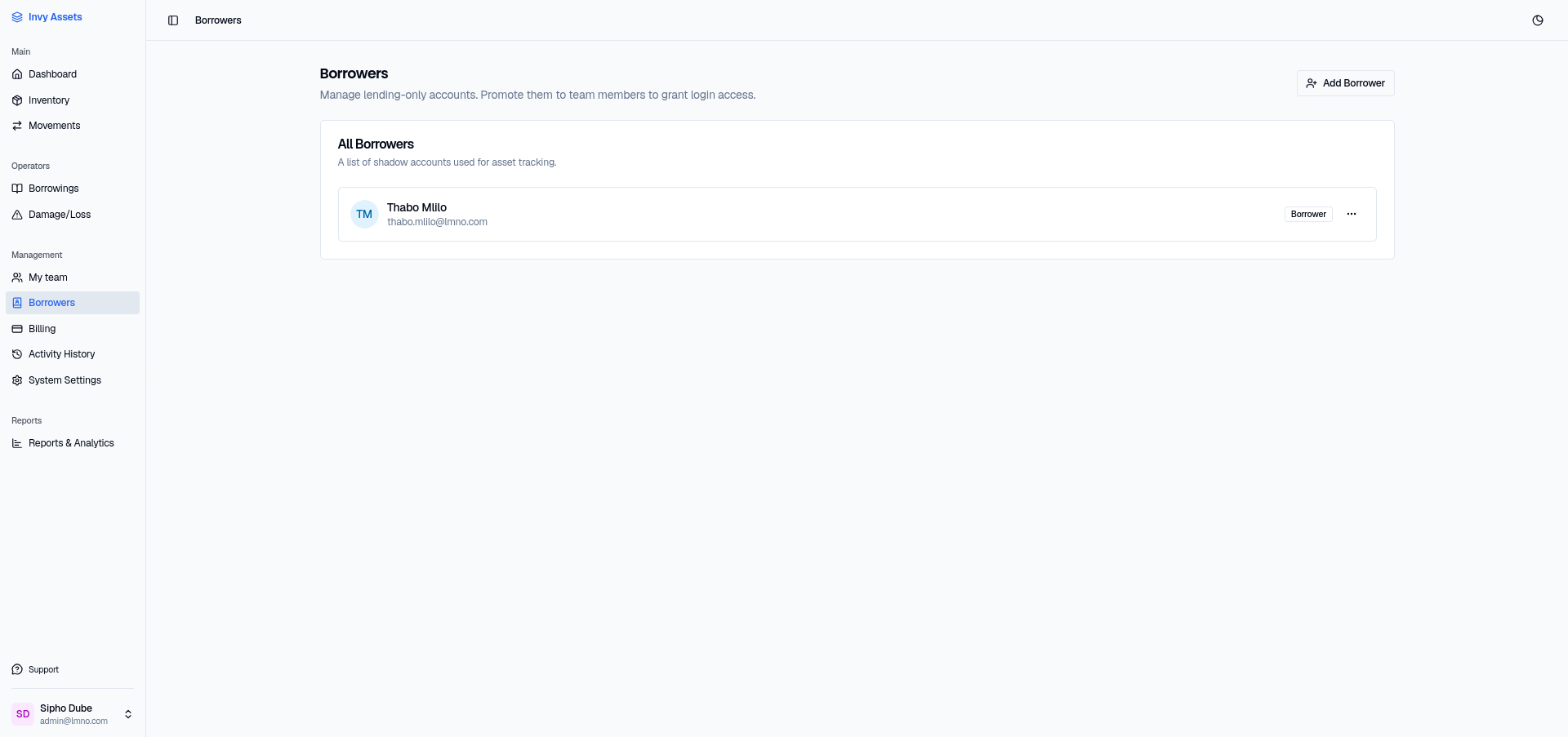The width and height of the screenshot is (1568, 737).
Task: Open Borrowings under Operators
Action: (73, 189)
